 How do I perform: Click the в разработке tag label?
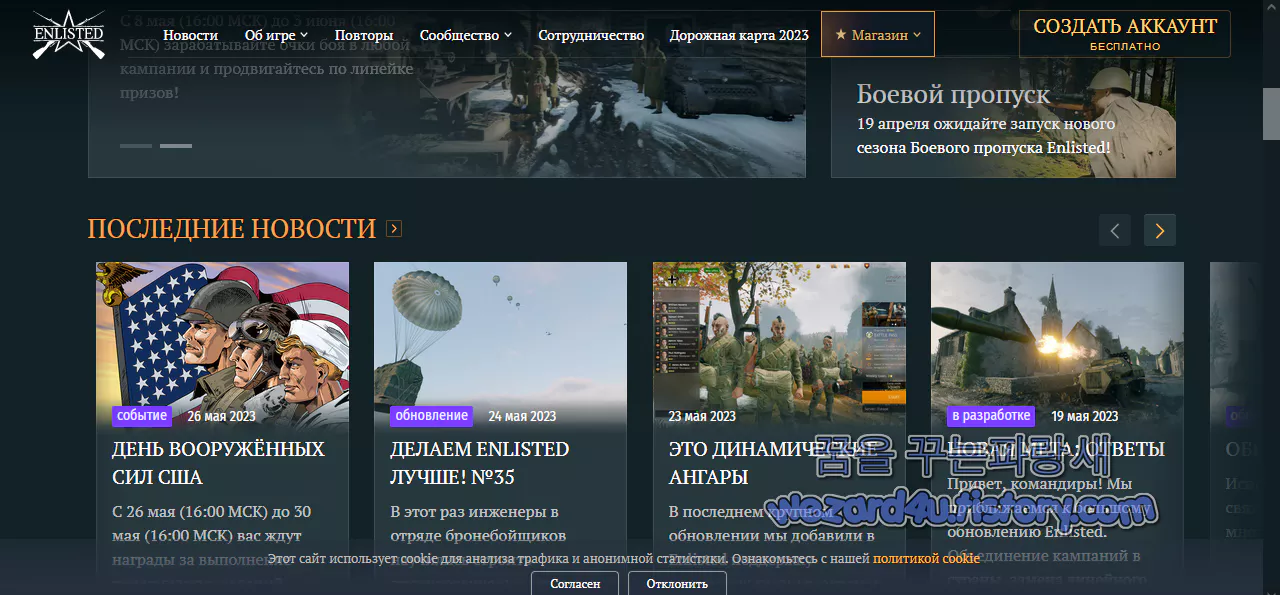991,415
